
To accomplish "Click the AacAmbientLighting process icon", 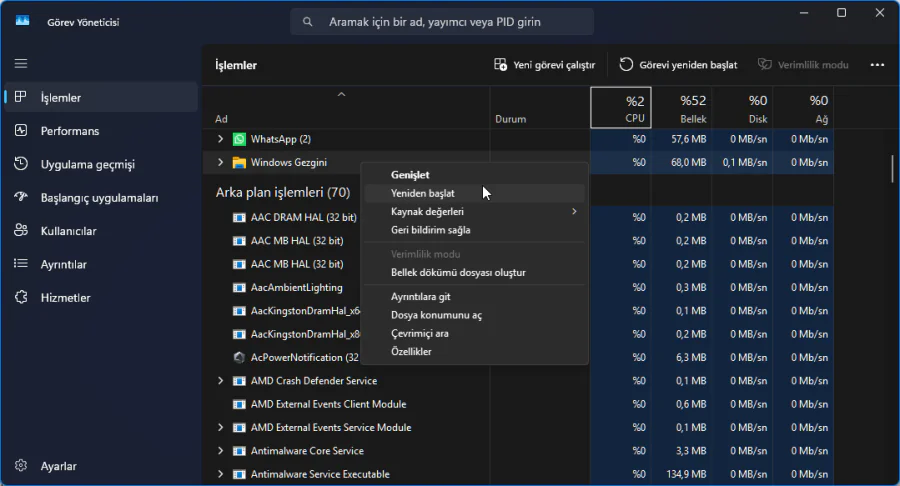I will 239,287.
